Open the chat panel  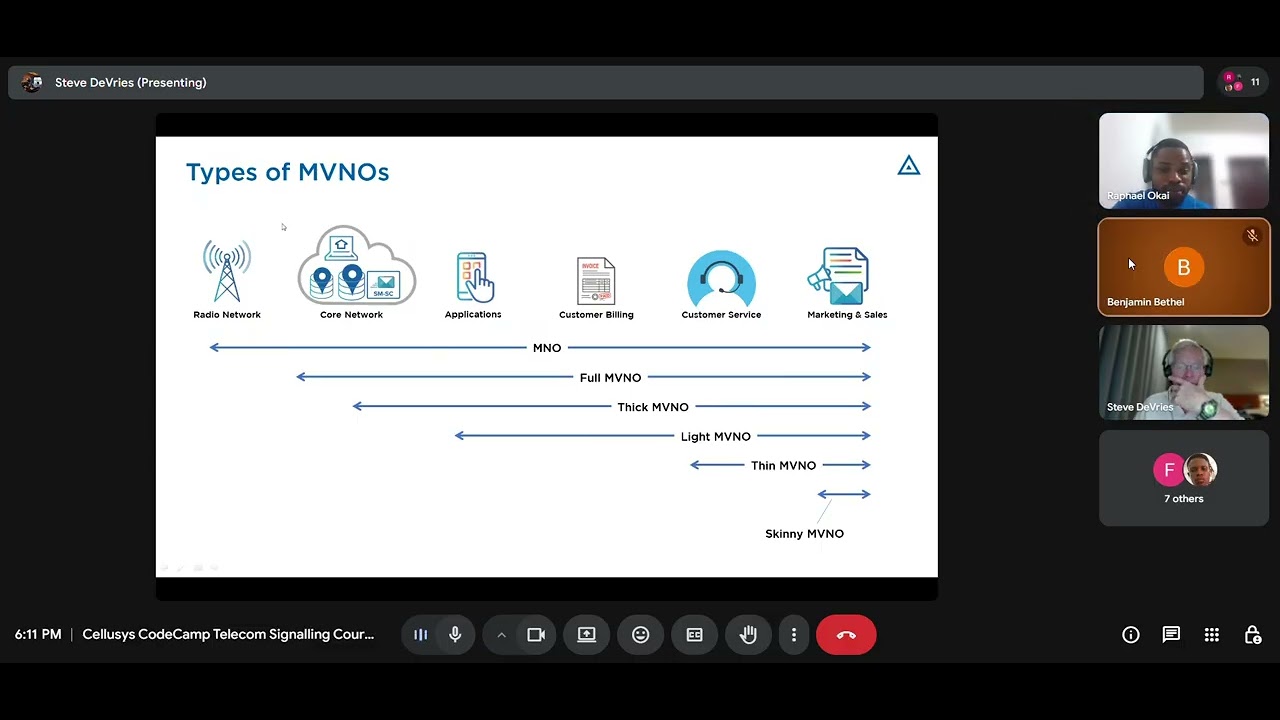1171,635
